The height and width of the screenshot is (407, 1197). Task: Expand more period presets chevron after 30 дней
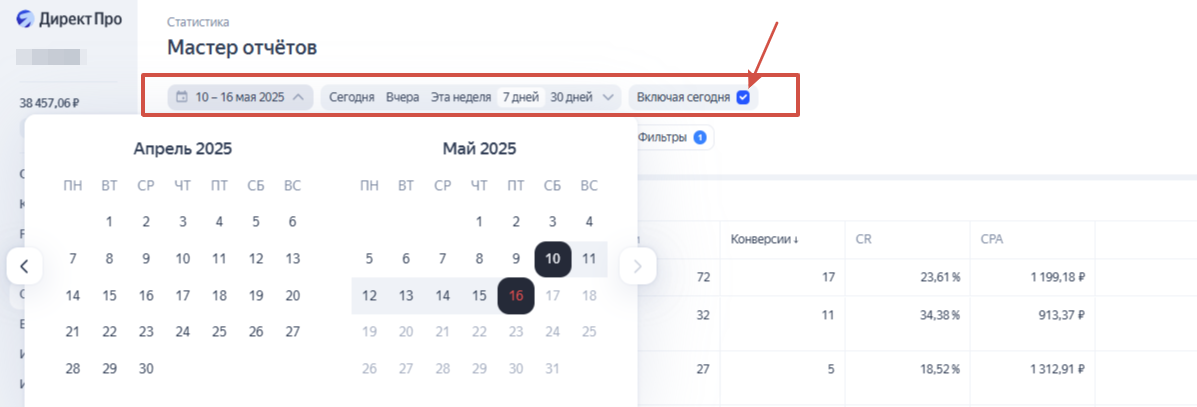(608, 98)
